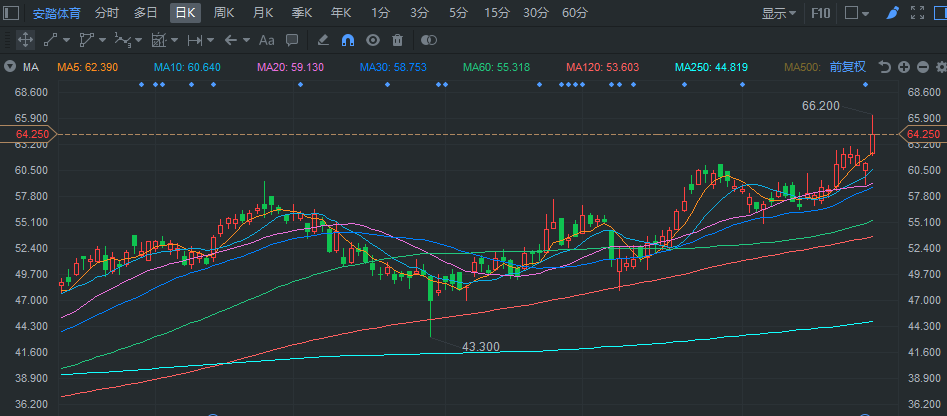Click the undo/reset arrow icon

885,67
